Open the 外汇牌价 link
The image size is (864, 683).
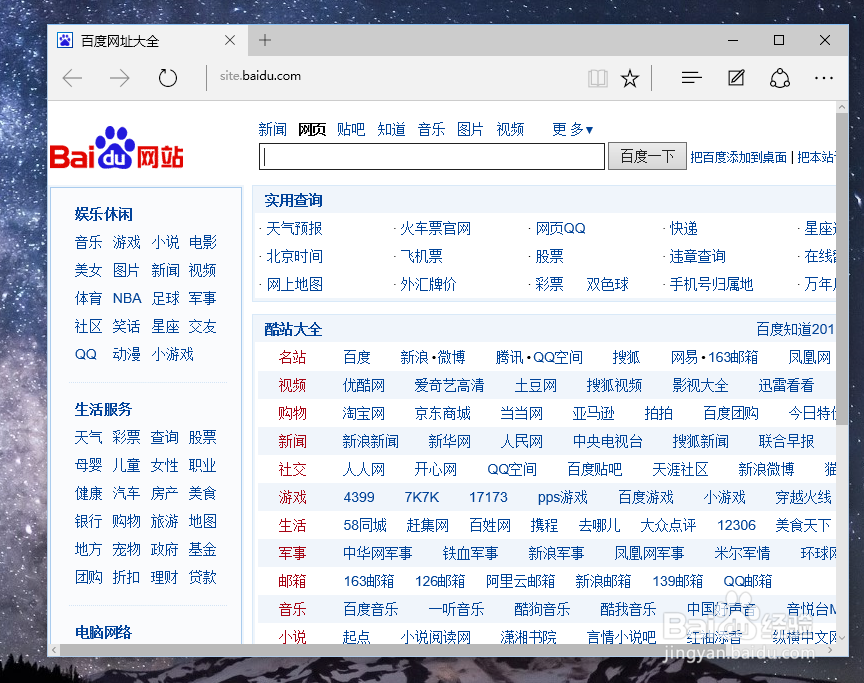coord(428,285)
